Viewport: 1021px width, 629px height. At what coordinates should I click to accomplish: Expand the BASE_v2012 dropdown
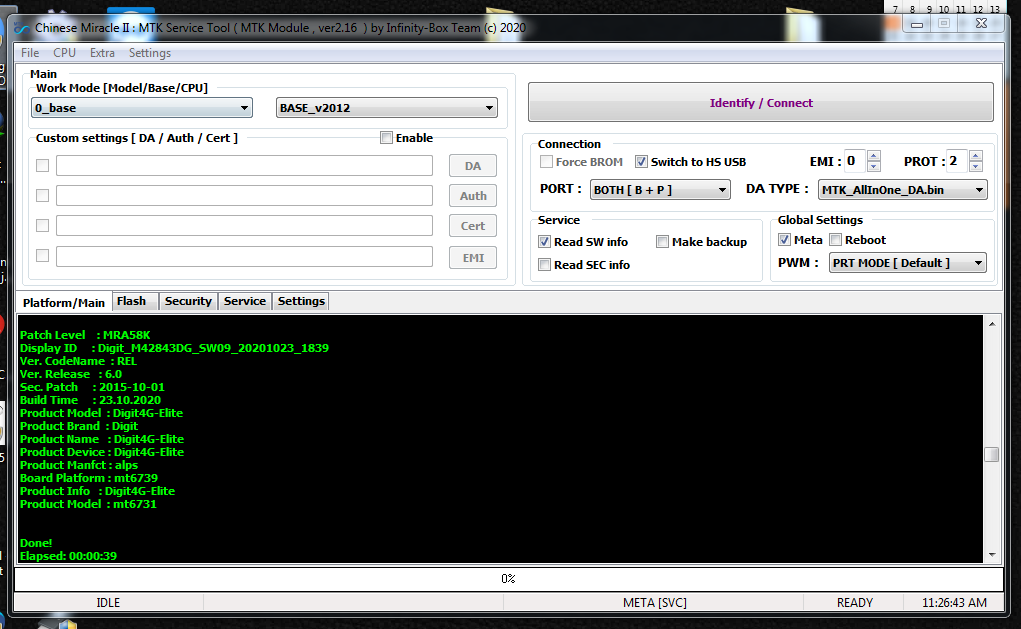tap(387, 107)
